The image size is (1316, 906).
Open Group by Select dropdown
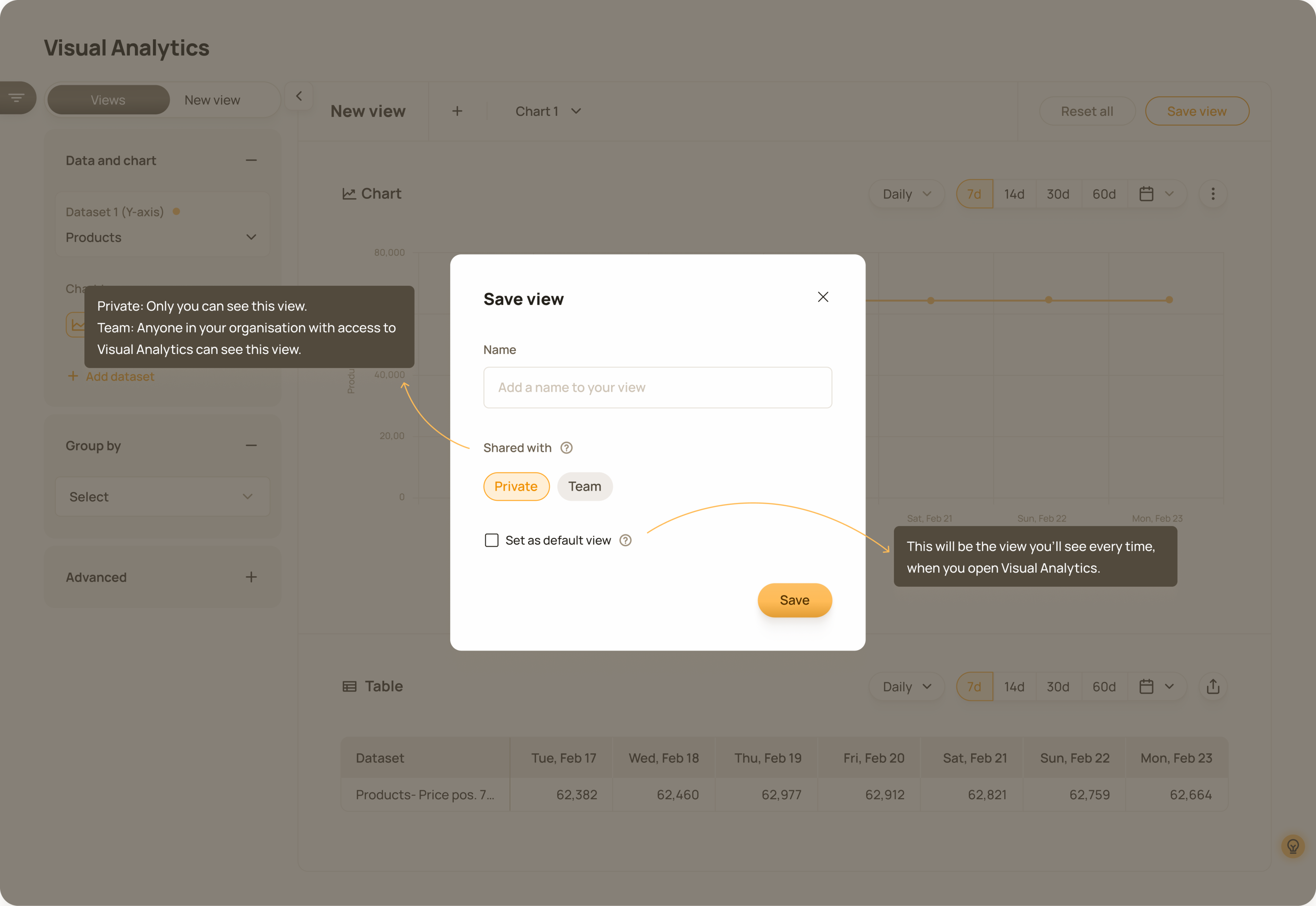[162, 497]
